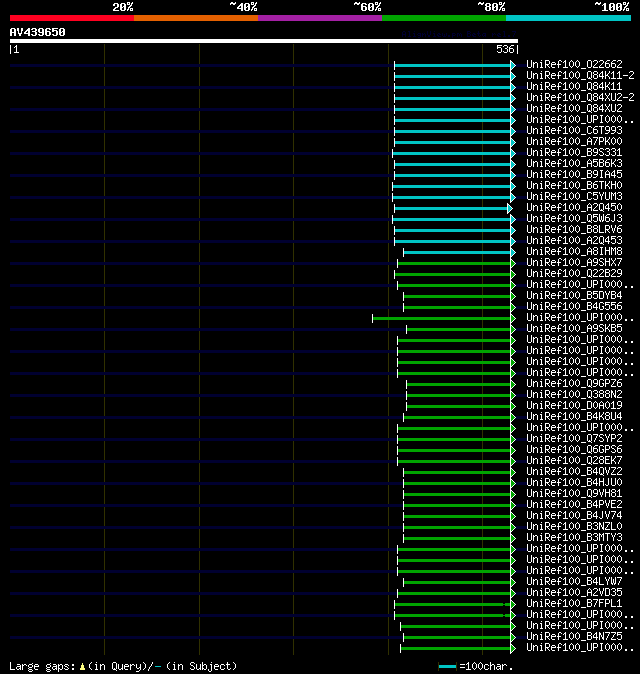Select hit UniRef100_A2Q453
The height and width of the screenshot is (674, 640).
click(x=574, y=240)
